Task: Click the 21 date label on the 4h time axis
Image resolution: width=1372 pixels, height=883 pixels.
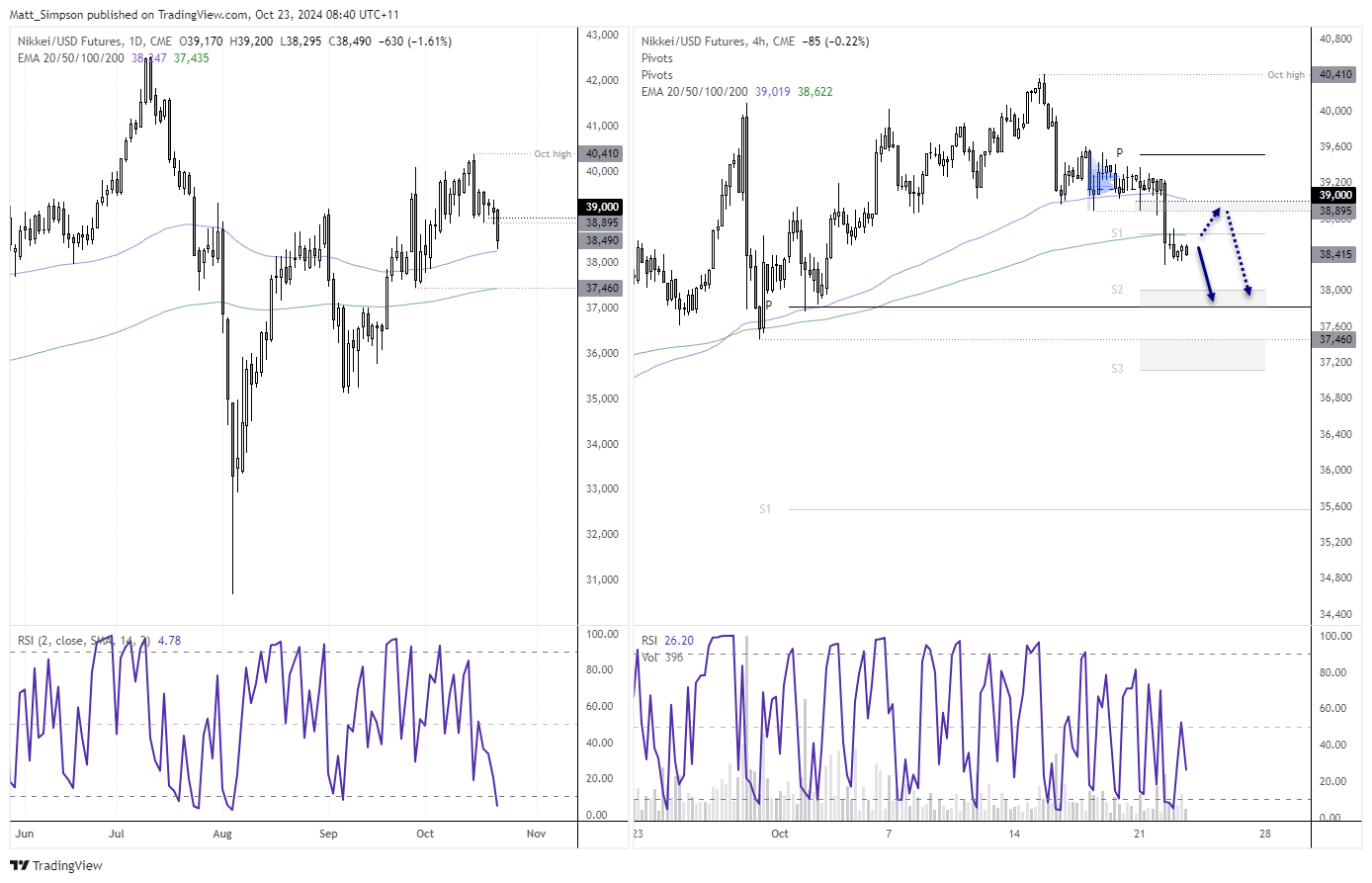Action: click(1140, 834)
